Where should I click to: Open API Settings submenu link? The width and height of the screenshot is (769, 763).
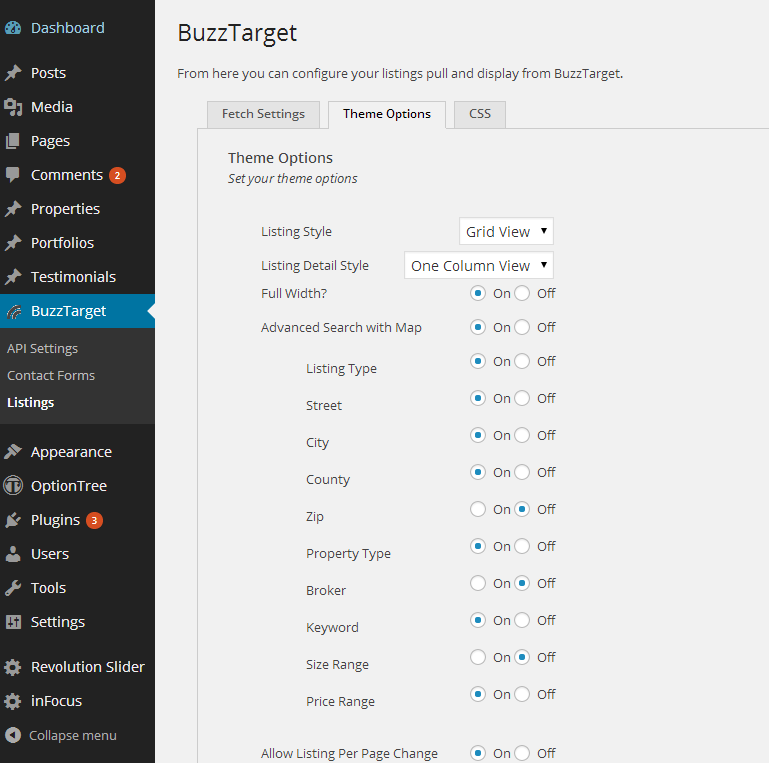43,349
